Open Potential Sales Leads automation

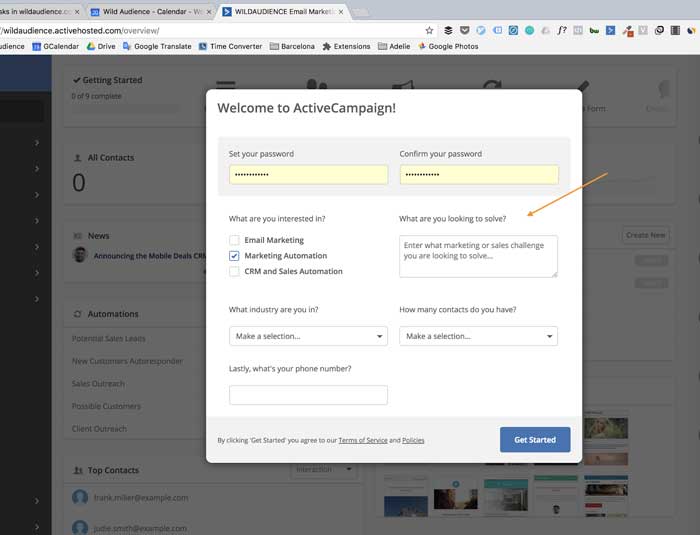click(108, 339)
